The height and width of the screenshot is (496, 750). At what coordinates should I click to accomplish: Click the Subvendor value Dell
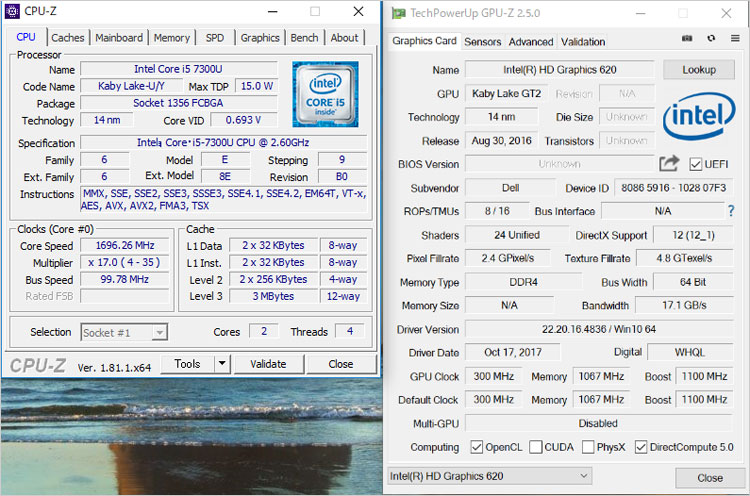click(x=510, y=188)
